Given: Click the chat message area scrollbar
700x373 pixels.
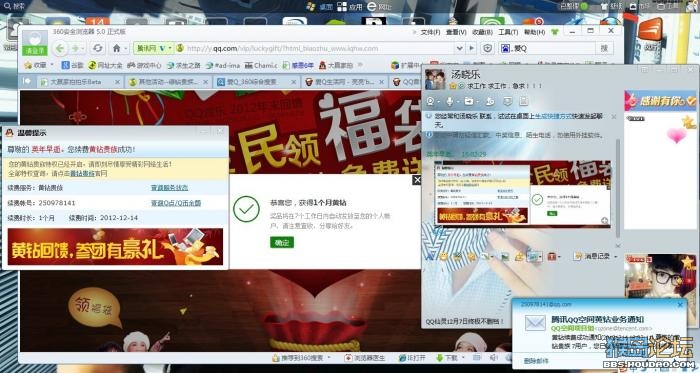Looking at the screenshot, I should 618,187.
